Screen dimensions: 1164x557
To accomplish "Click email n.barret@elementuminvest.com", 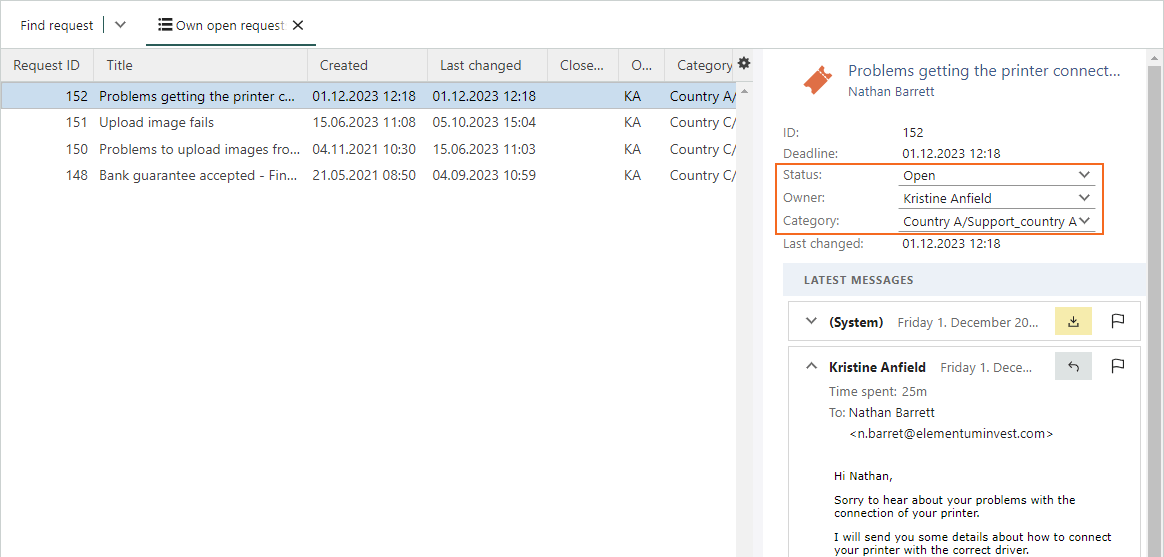I will click(x=951, y=434).
